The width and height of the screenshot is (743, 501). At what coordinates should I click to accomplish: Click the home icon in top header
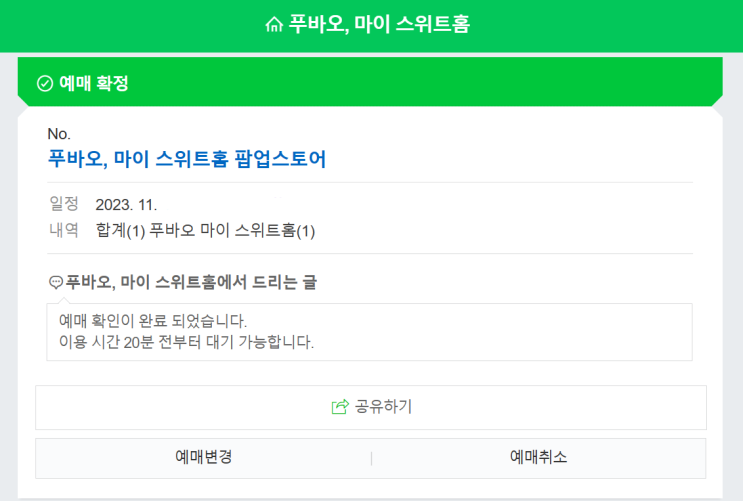point(274,25)
